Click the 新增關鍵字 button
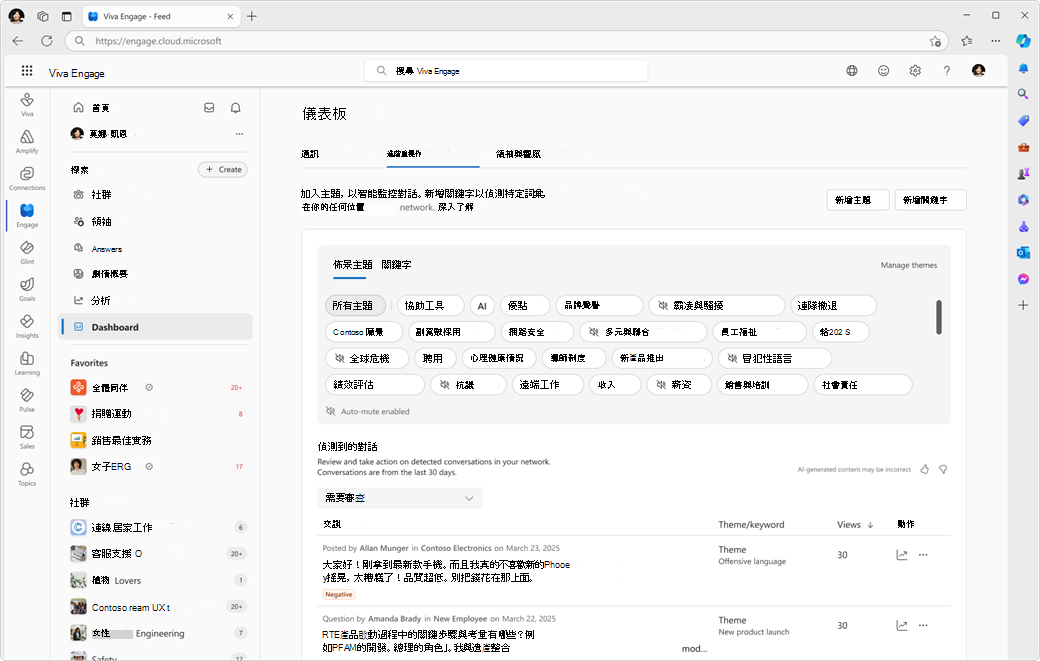 930,200
